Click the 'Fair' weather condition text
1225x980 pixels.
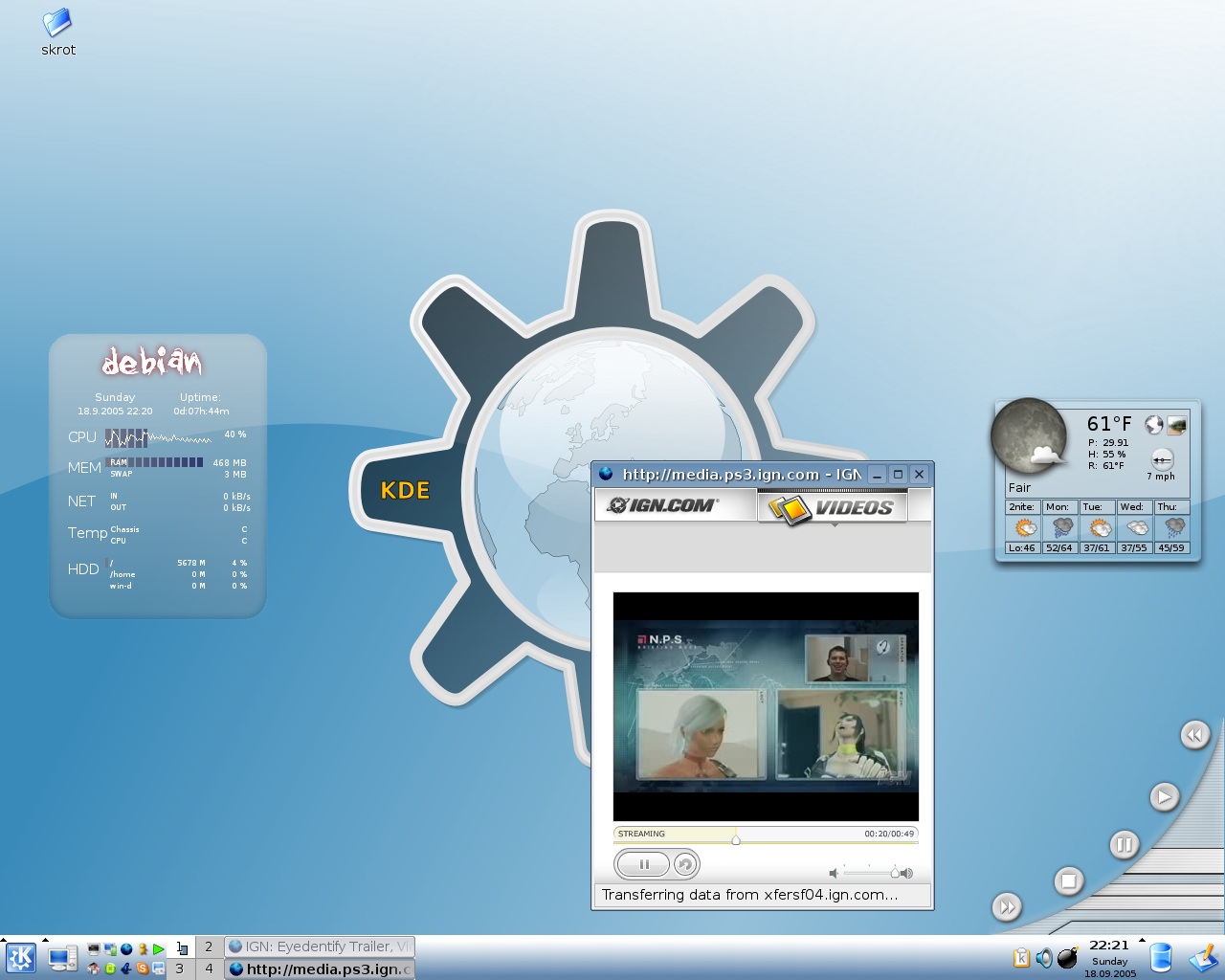[1019, 487]
